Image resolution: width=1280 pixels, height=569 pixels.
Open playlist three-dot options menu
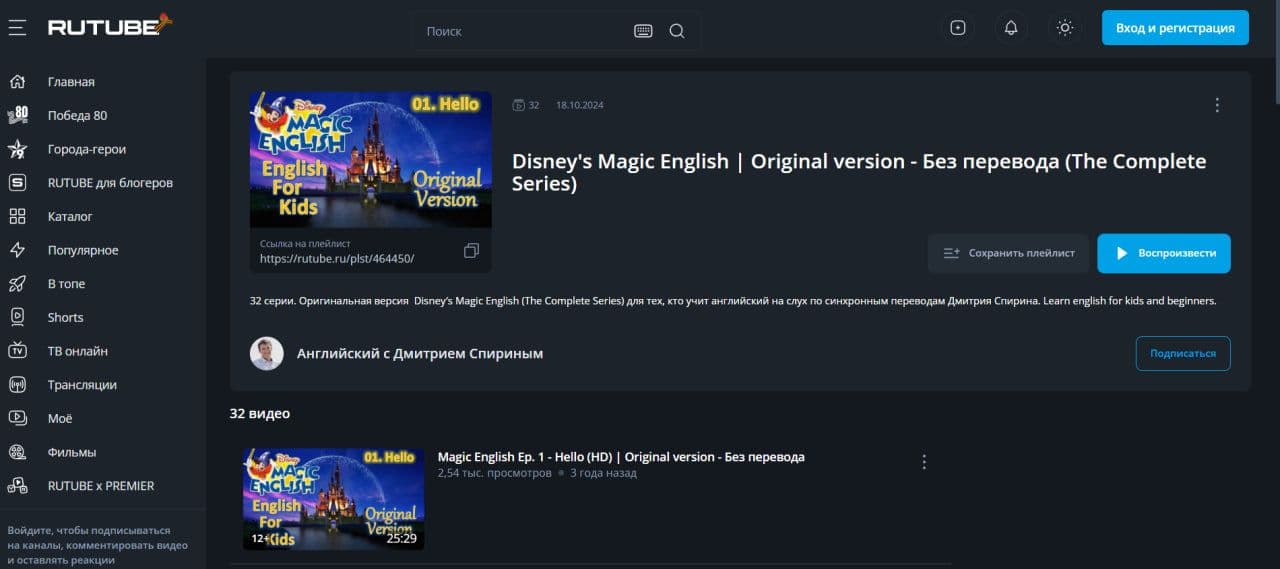click(x=1217, y=105)
